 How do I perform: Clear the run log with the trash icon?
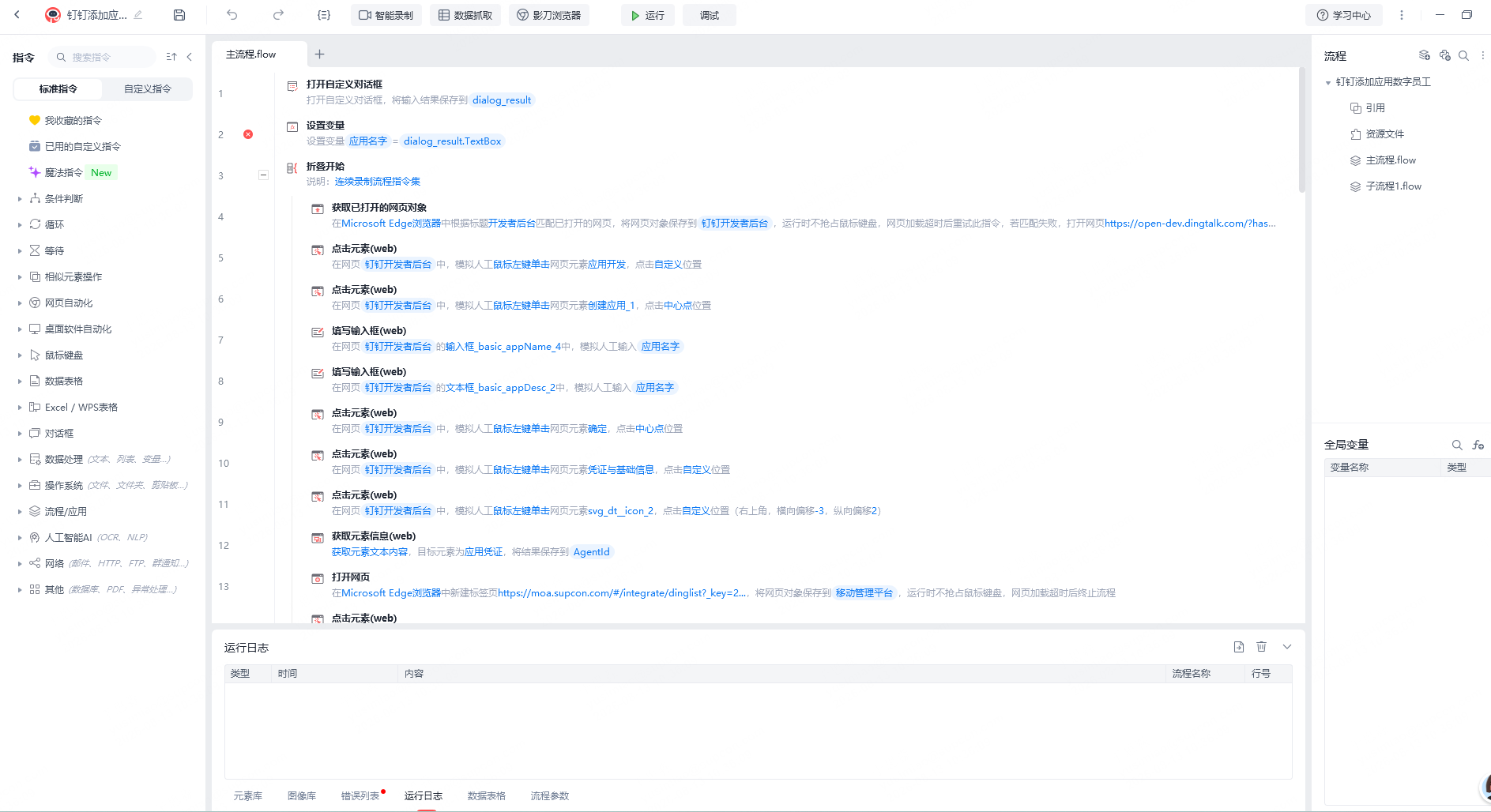(1261, 647)
